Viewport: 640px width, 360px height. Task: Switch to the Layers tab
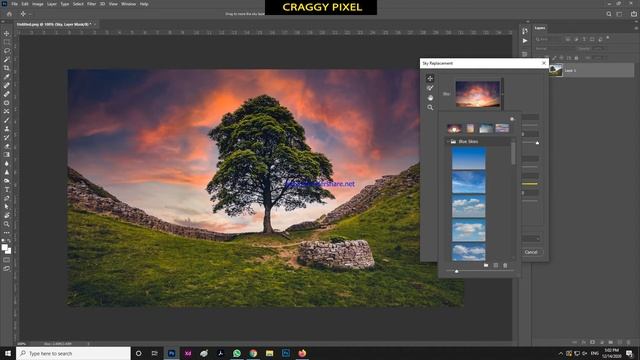(540, 28)
